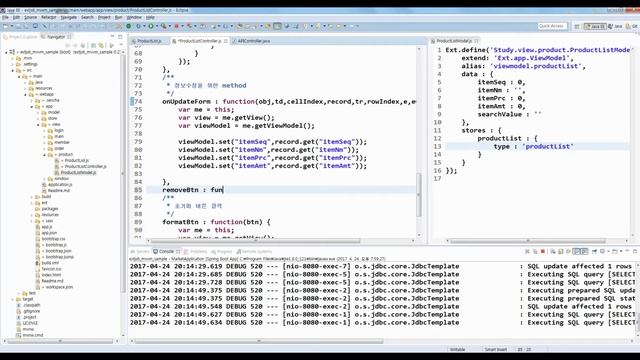
Task: Toggle the highlighted toolbar button in main toolbar
Action: point(278,26)
